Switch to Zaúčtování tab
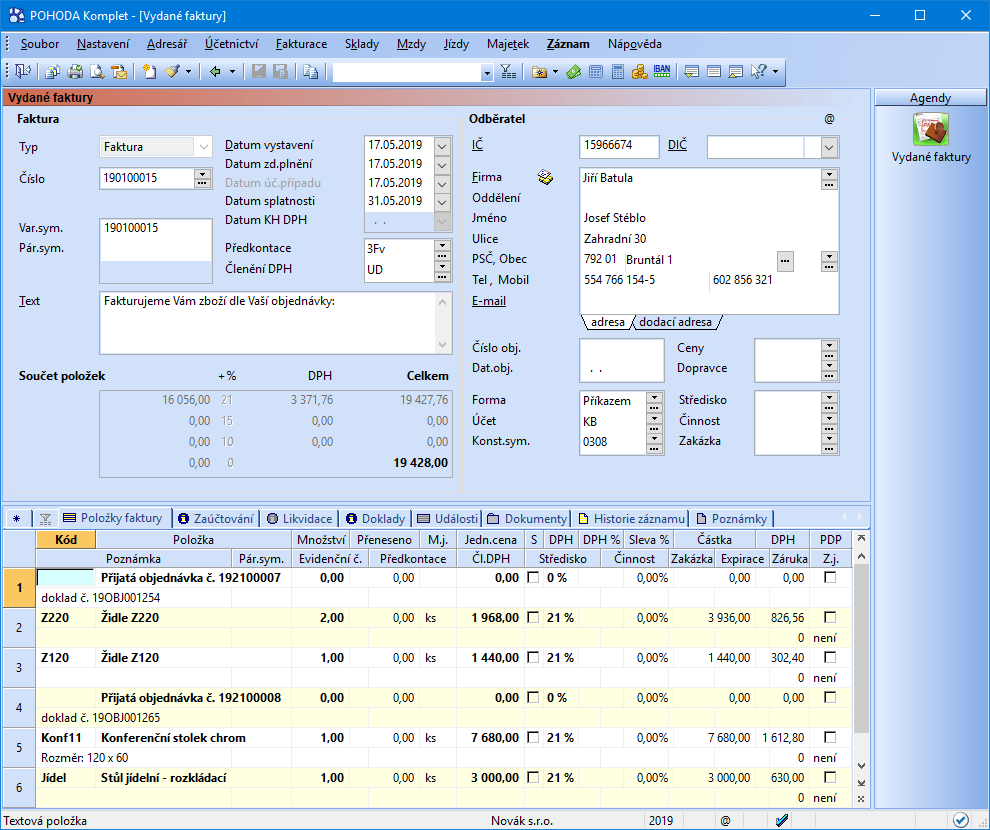This screenshot has height=830, width=990. 216,519
